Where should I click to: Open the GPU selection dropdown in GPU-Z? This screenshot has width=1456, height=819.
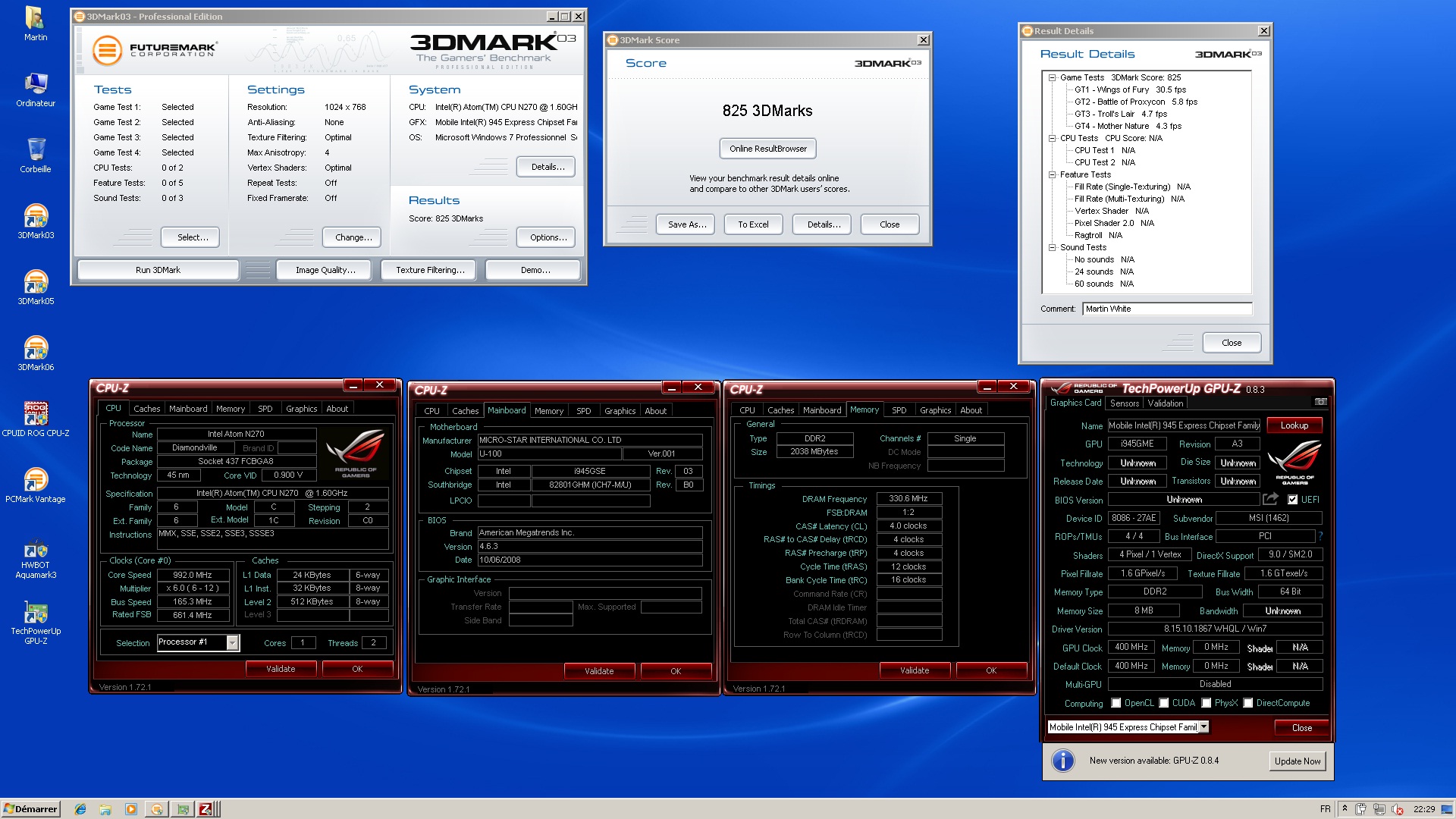click(x=1203, y=726)
